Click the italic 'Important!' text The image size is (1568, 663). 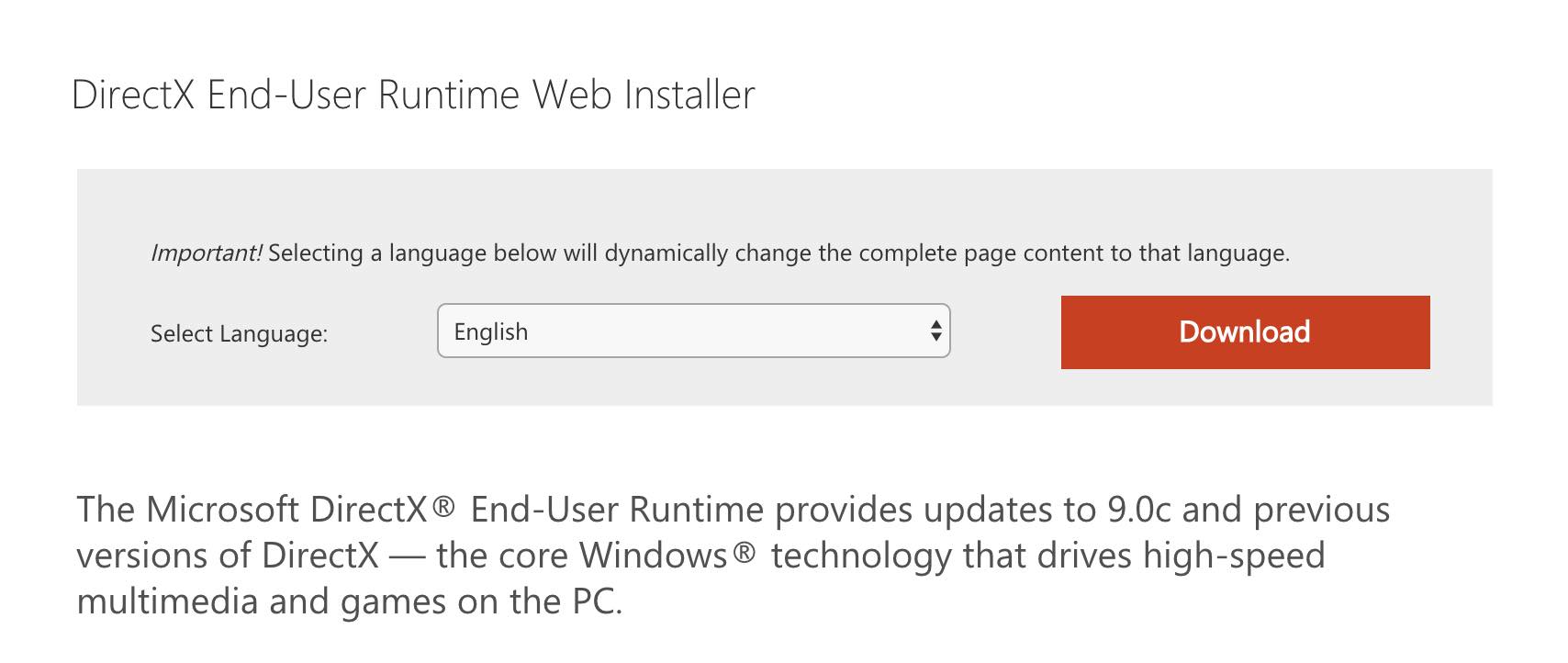point(207,253)
